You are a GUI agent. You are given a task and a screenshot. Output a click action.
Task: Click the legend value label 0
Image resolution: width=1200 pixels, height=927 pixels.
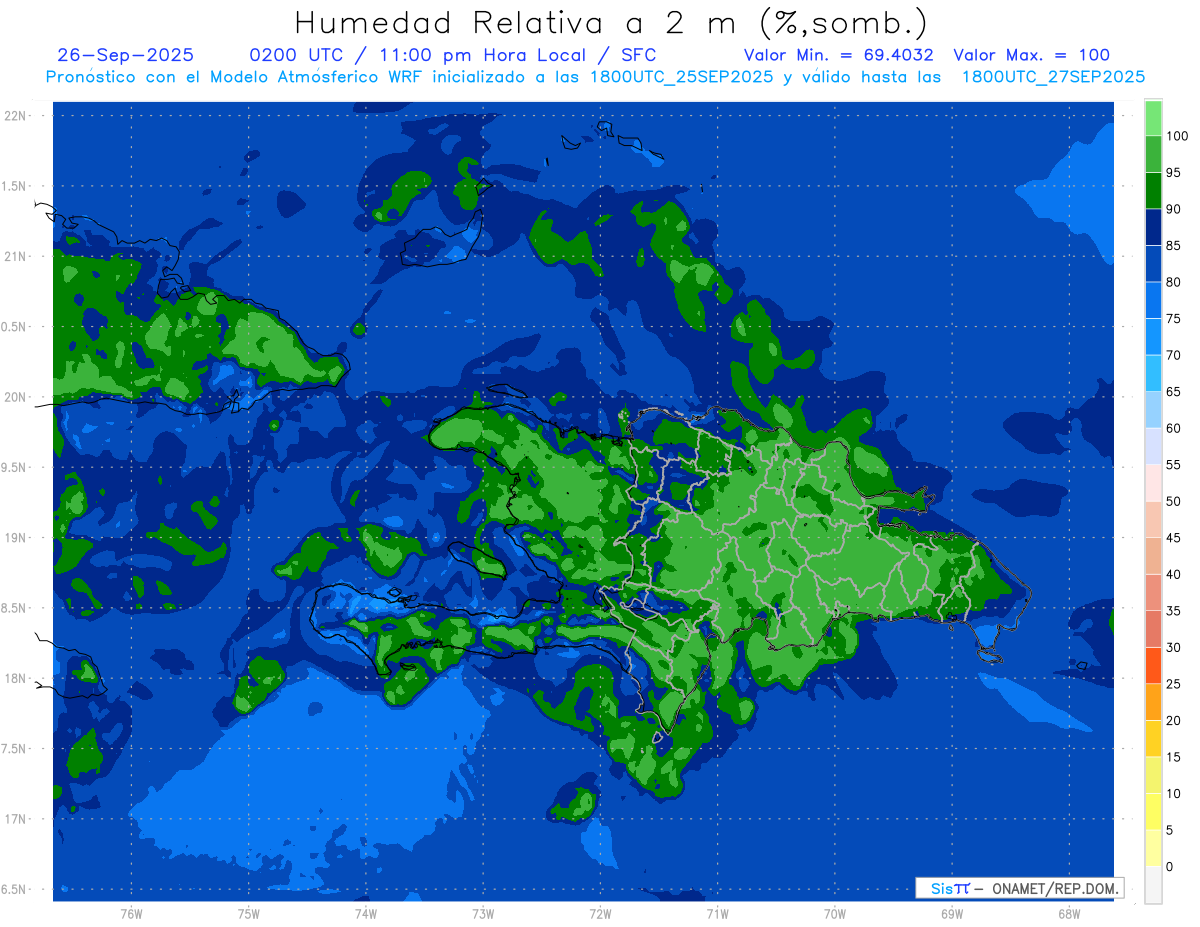pyautogui.click(x=1170, y=867)
